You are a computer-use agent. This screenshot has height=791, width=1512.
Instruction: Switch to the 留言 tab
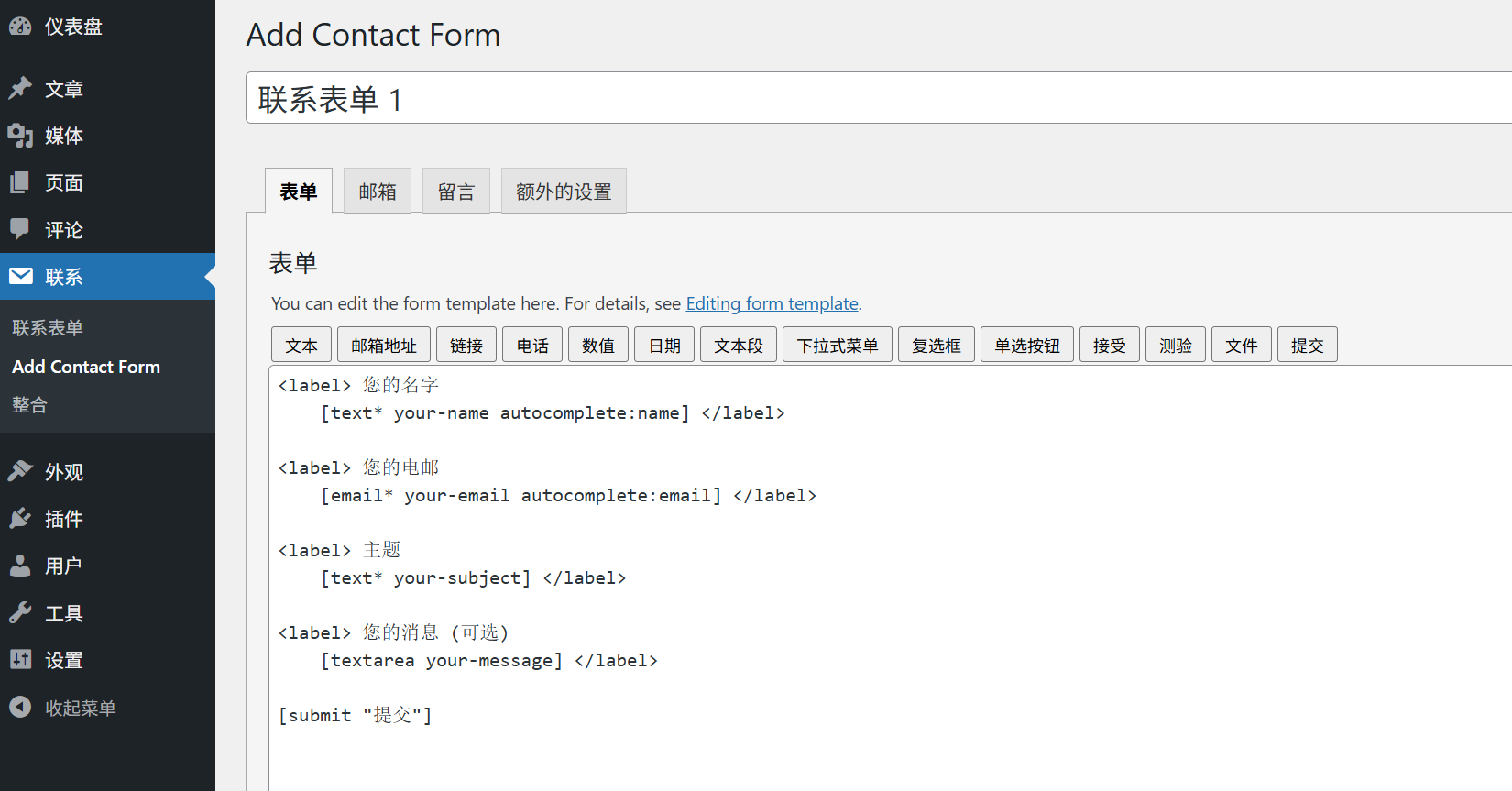456,191
